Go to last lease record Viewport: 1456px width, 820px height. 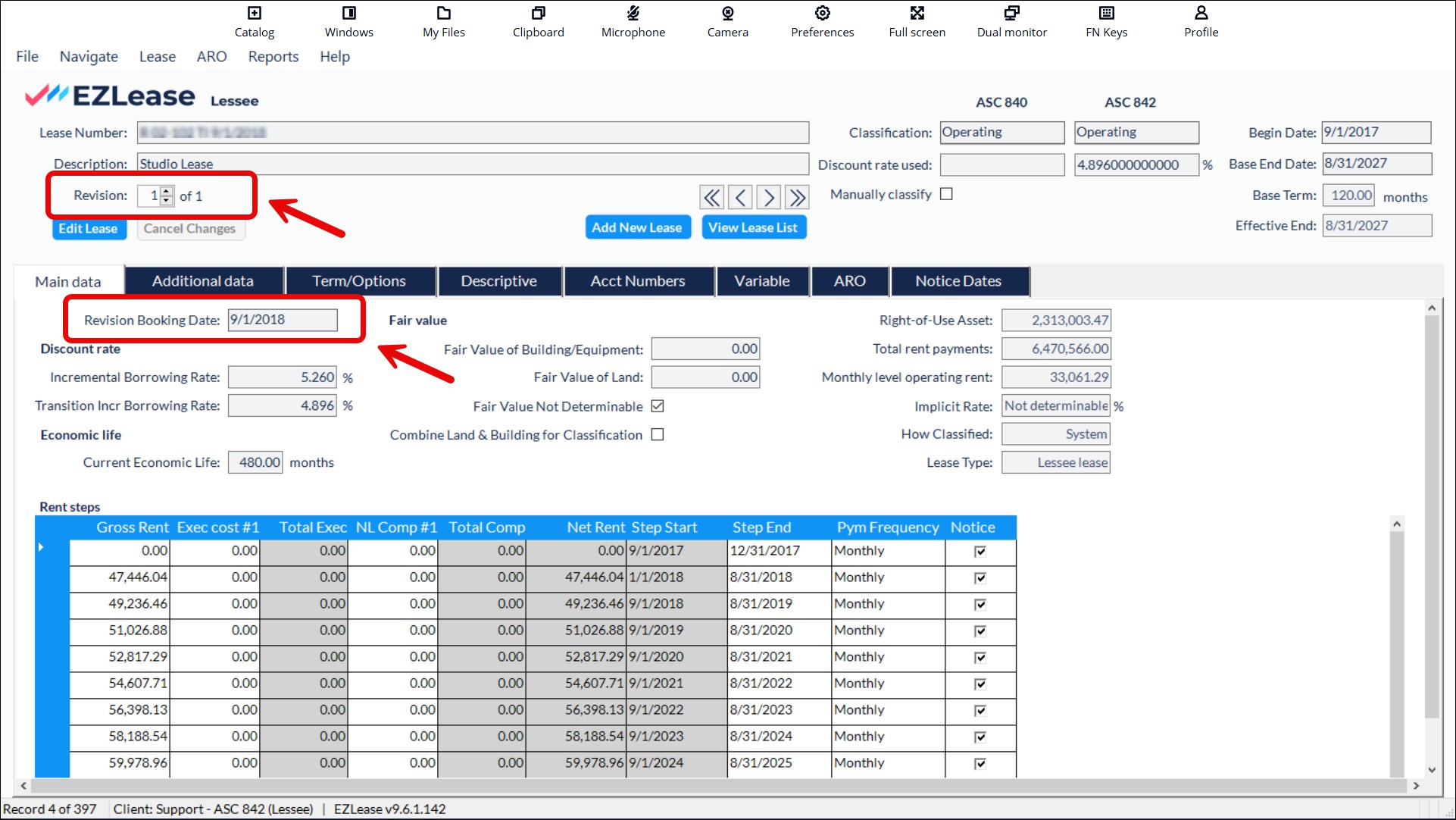click(x=797, y=198)
